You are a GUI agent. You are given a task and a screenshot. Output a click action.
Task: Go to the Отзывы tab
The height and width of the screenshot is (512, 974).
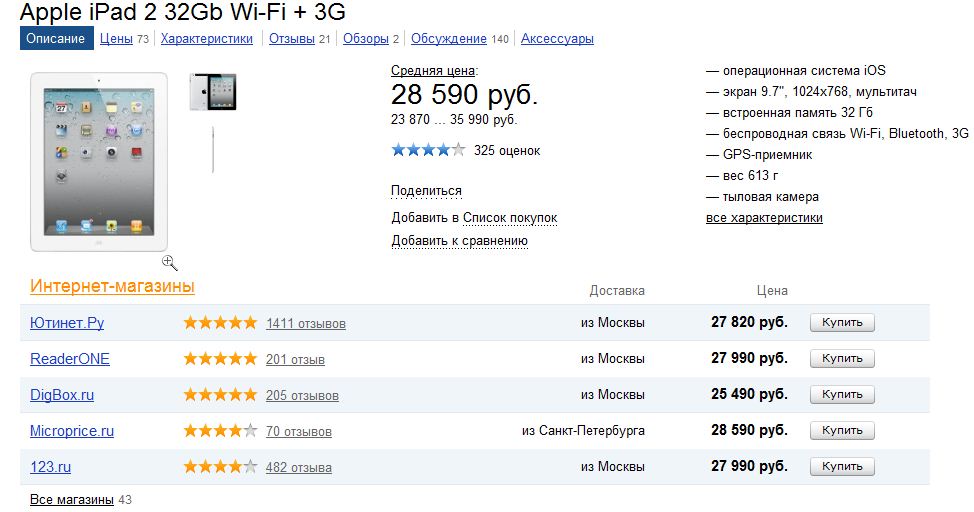[x=292, y=39]
